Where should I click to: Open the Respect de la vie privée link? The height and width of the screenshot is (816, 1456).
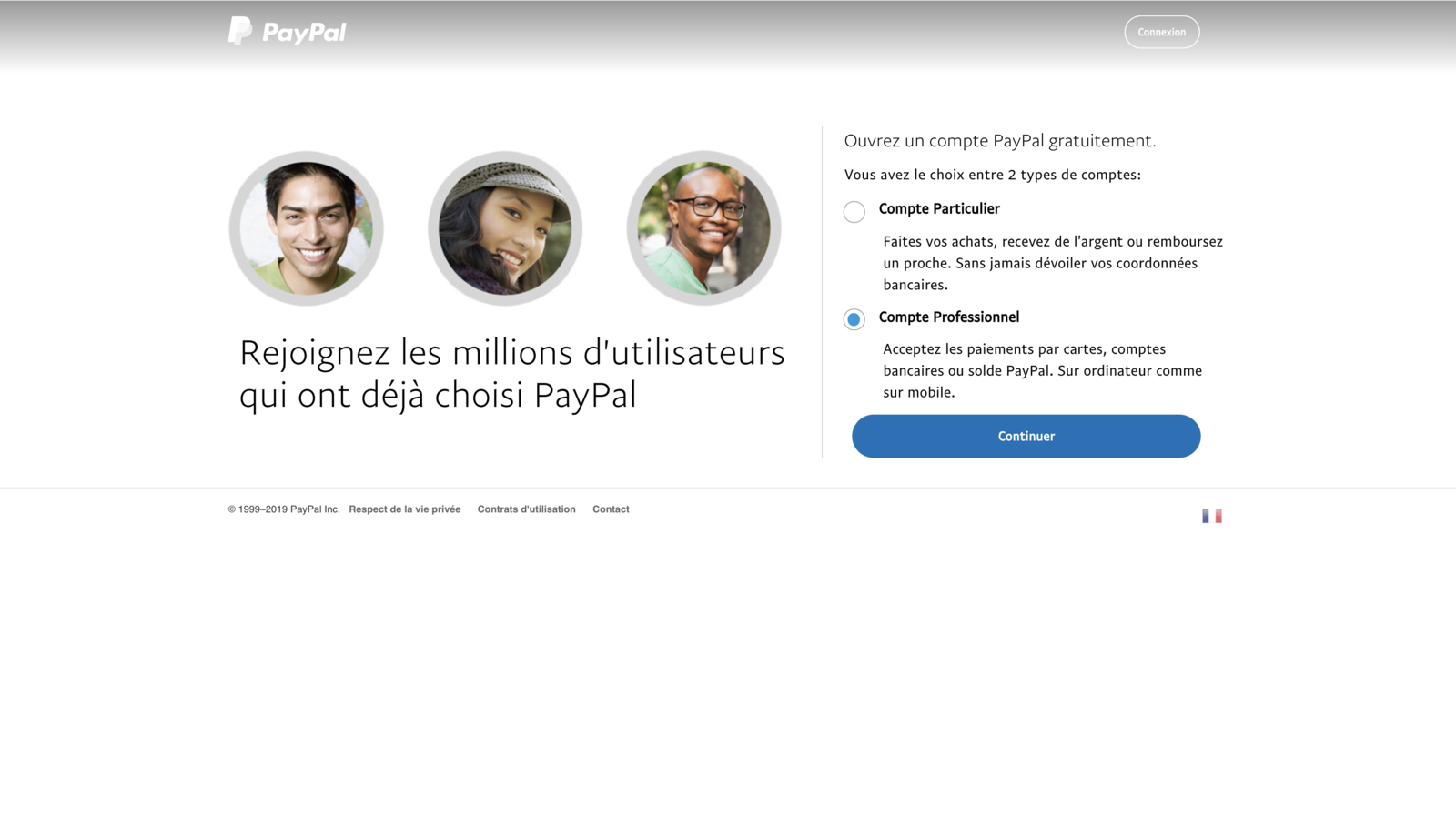coord(404,509)
